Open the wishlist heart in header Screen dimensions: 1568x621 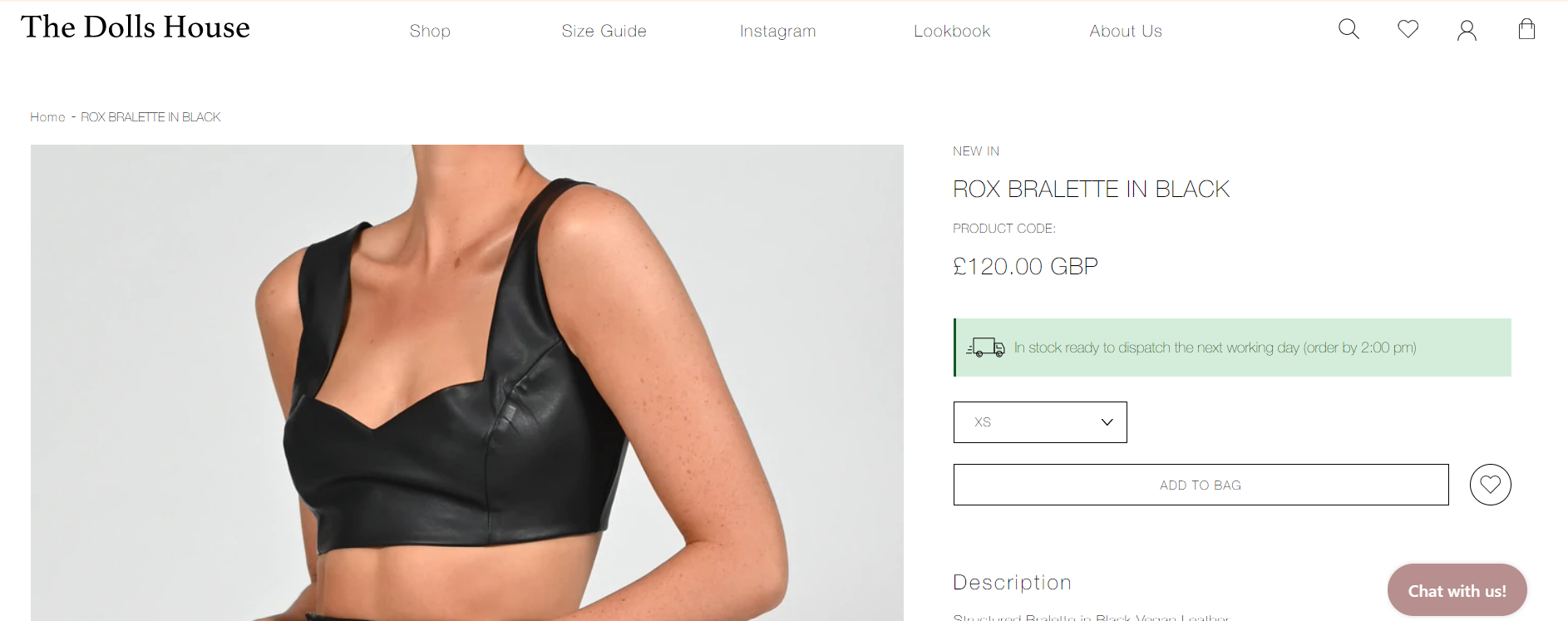pos(1408,29)
